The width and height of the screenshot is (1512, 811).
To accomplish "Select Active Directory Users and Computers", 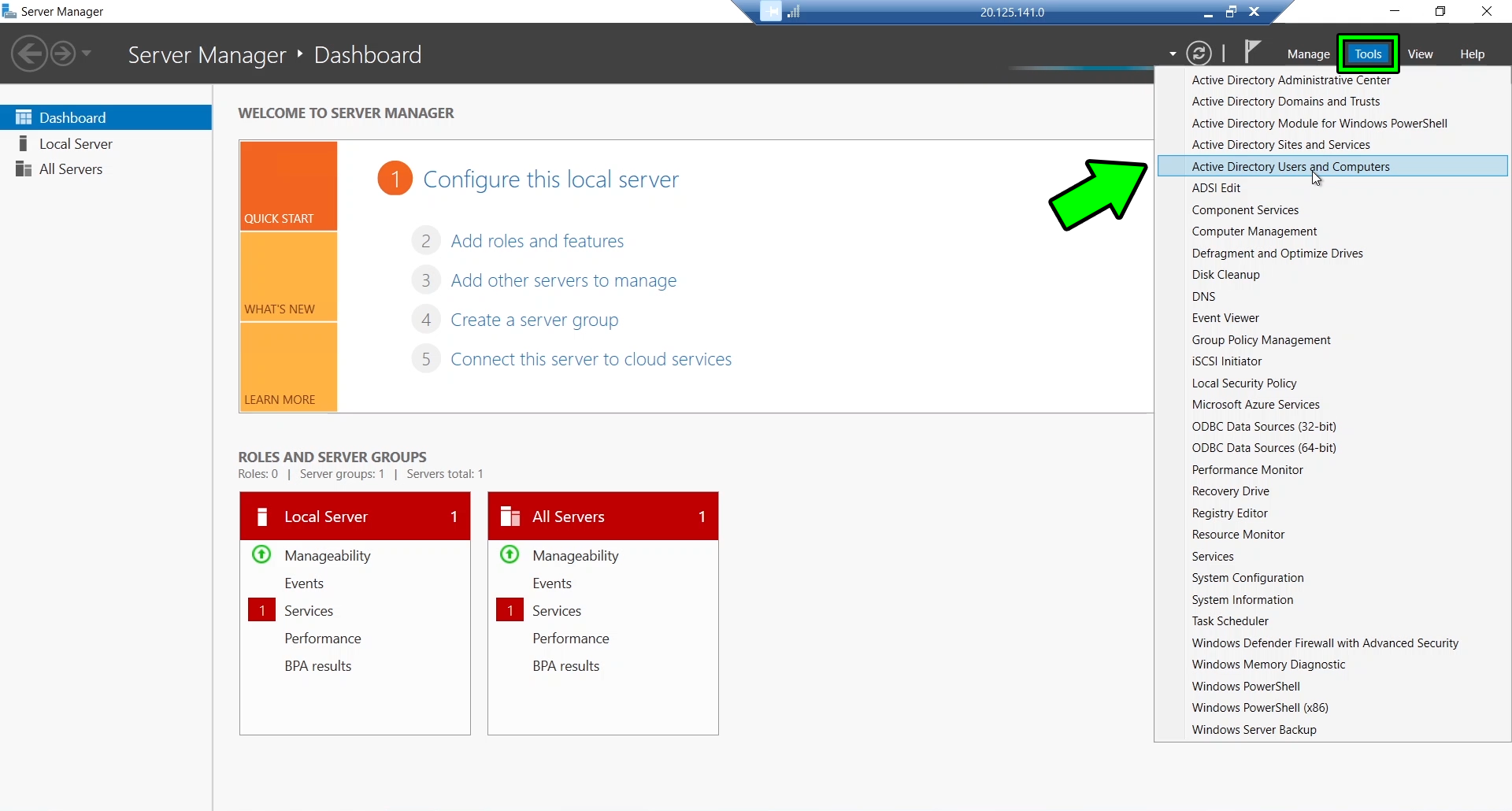I will 1291,166.
